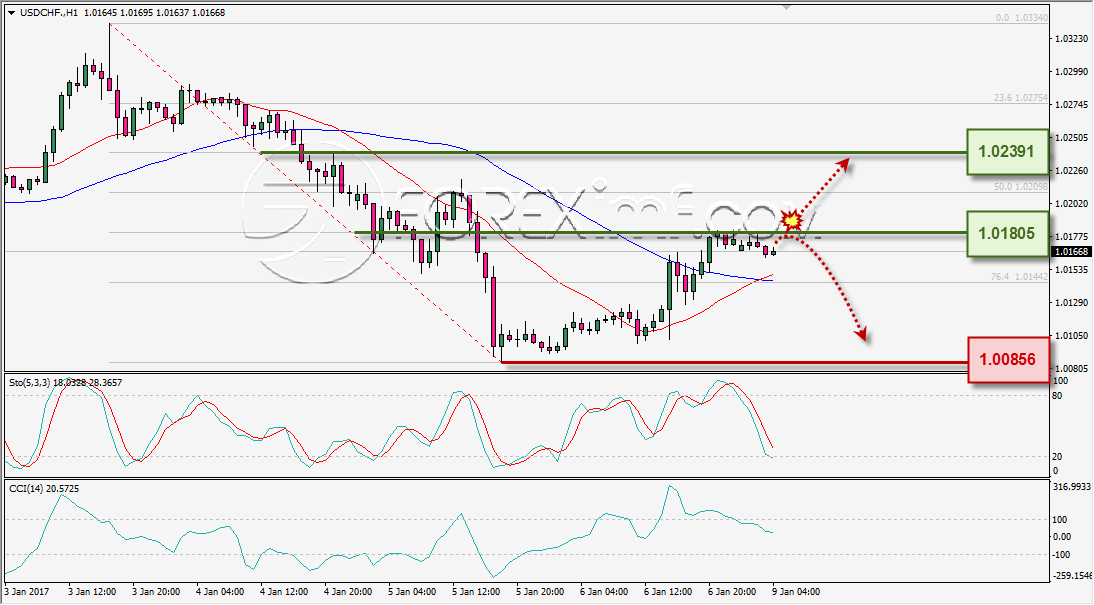The image size is (1094, 605).
Task: Click Fibonacci label 0.0 1.03340
Action: pyautogui.click(x=1021, y=17)
